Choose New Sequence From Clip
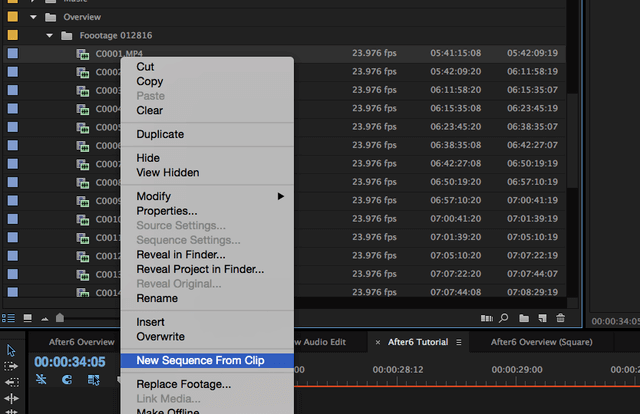The height and width of the screenshot is (414, 640). tap(207, 361)
